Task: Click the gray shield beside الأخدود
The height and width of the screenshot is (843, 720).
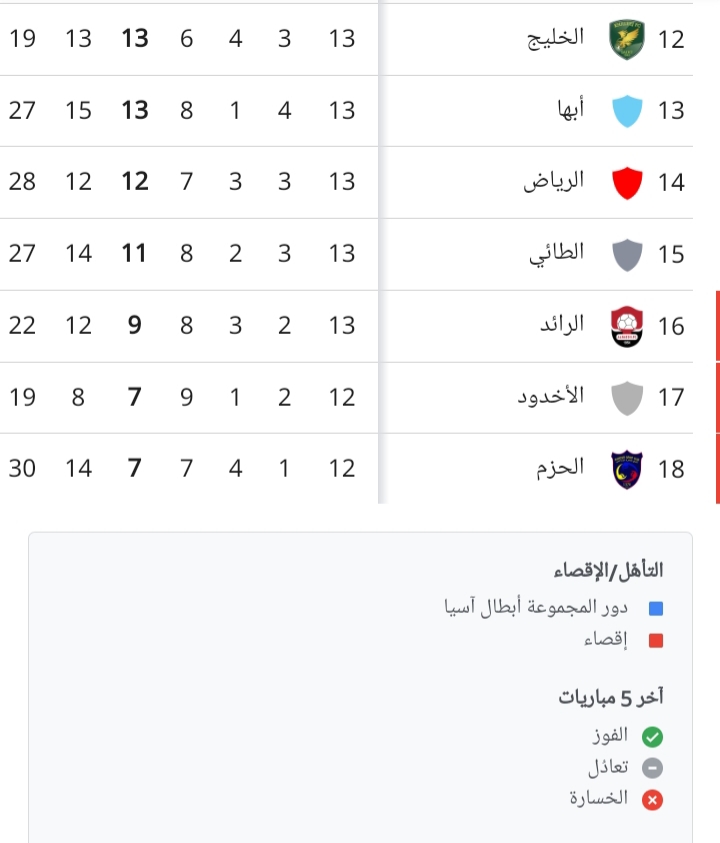Action: 627,397
